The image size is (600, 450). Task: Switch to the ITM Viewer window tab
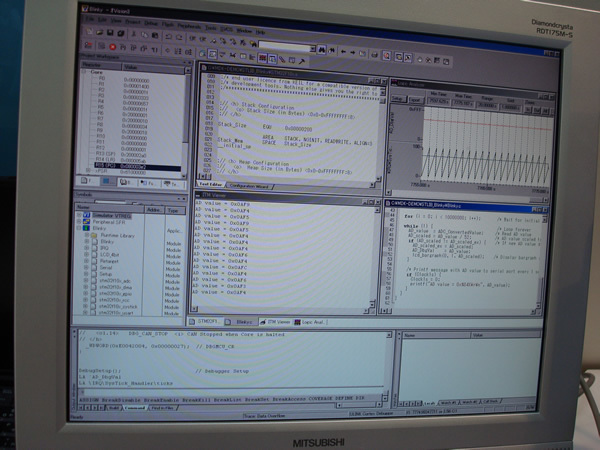click(x=276, y=322)
